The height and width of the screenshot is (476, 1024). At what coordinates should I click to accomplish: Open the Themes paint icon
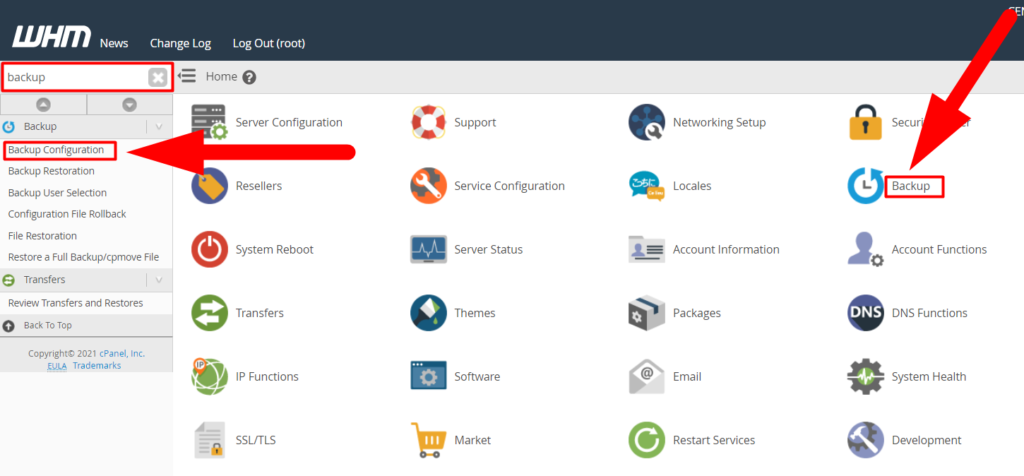[x=428, y=313]
